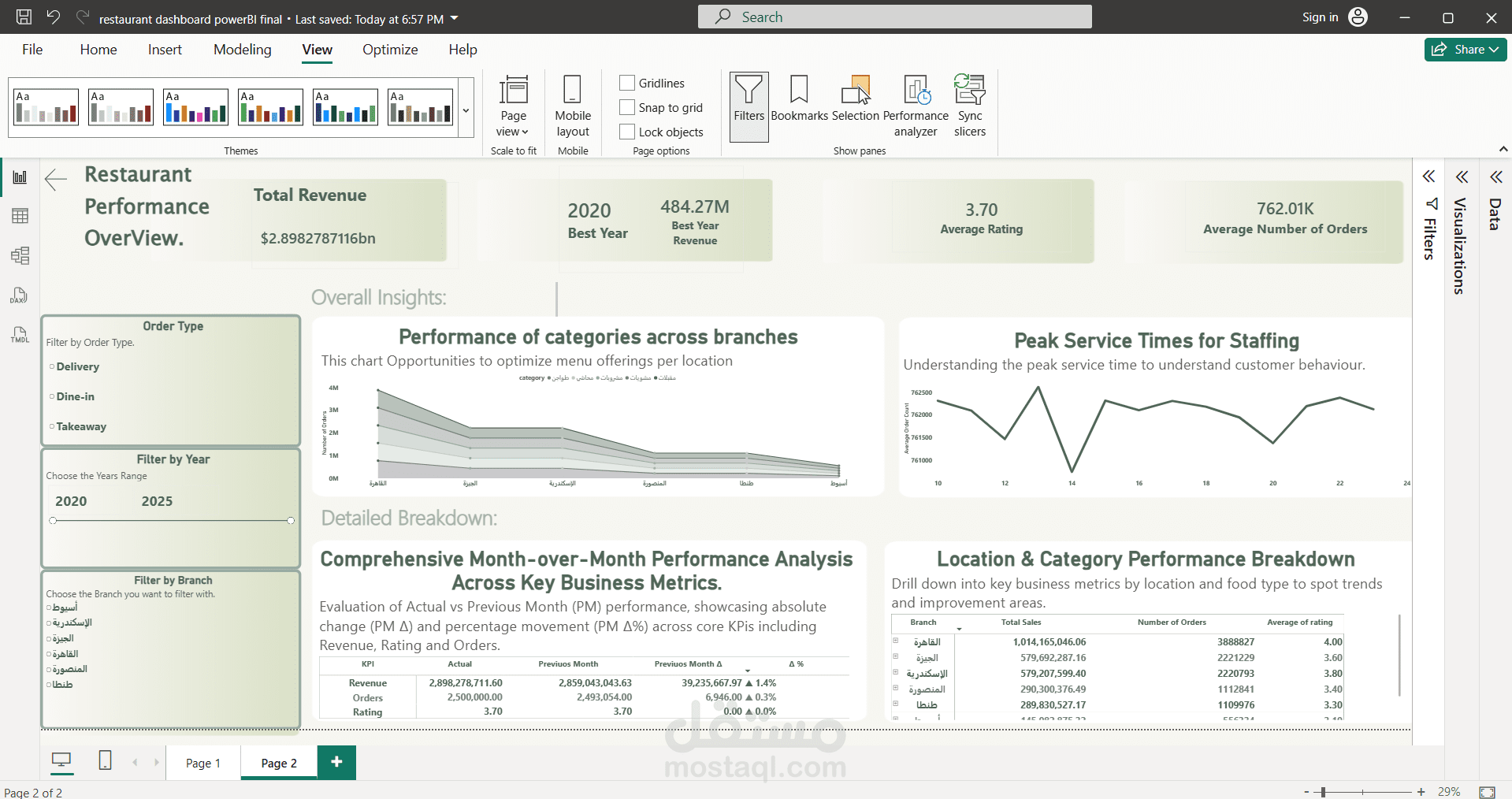
Task: Select the Page 2 tab
Action: [x=279, y=763]
